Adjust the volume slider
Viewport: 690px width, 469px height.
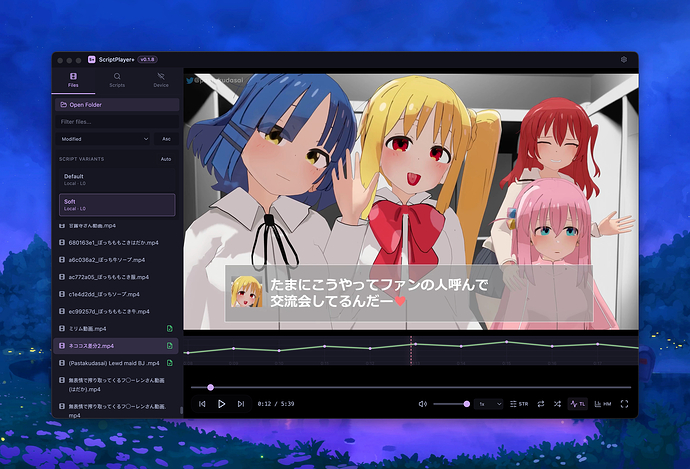coord(451,404)
